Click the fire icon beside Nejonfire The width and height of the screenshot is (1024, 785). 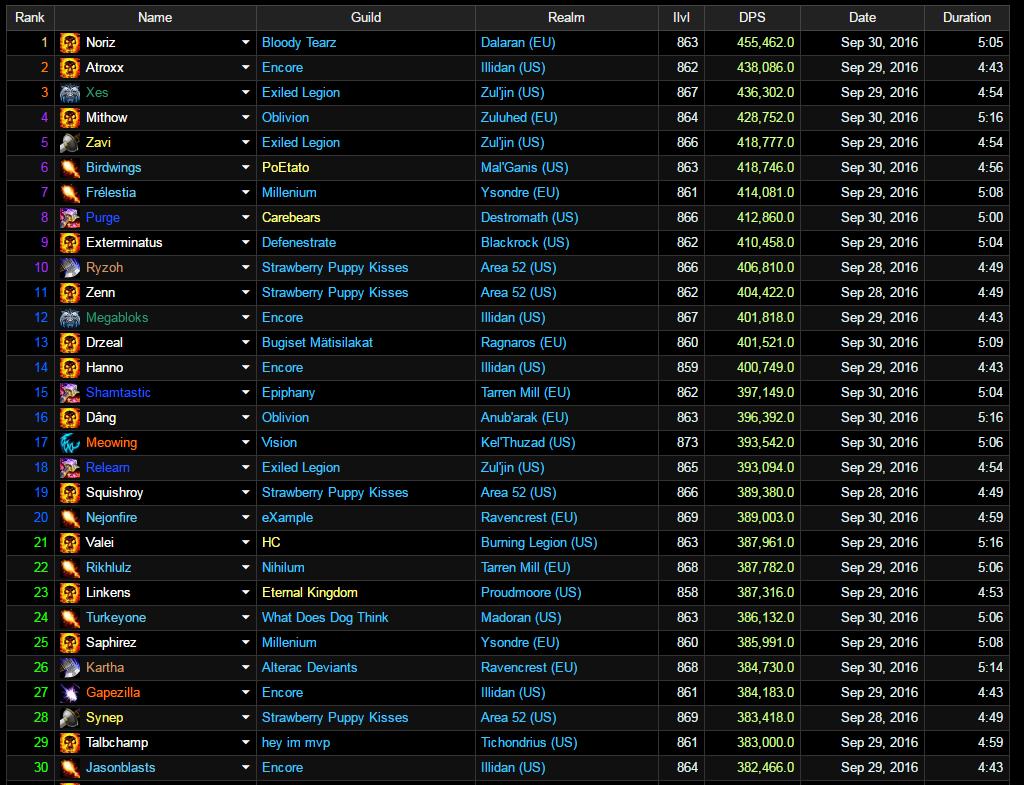[70, 518]
